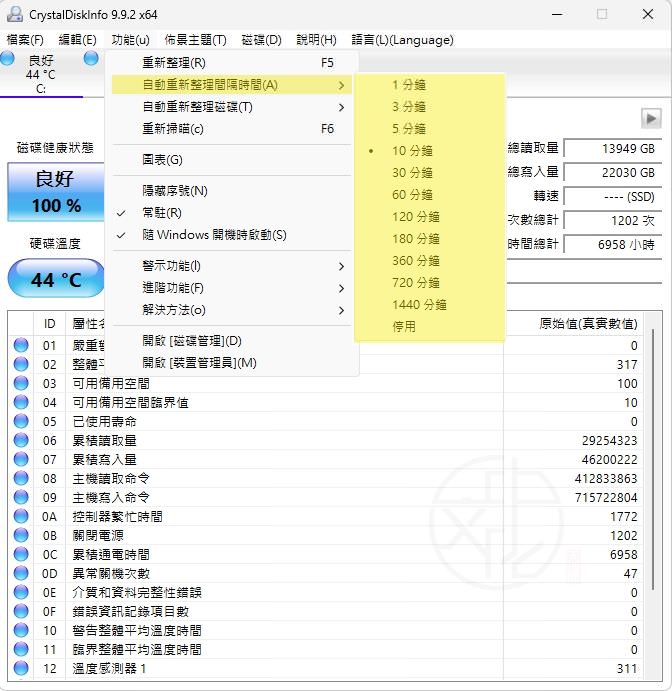Open the 說明(H) menu
The image size is (672, 691).
coord(316,40)
